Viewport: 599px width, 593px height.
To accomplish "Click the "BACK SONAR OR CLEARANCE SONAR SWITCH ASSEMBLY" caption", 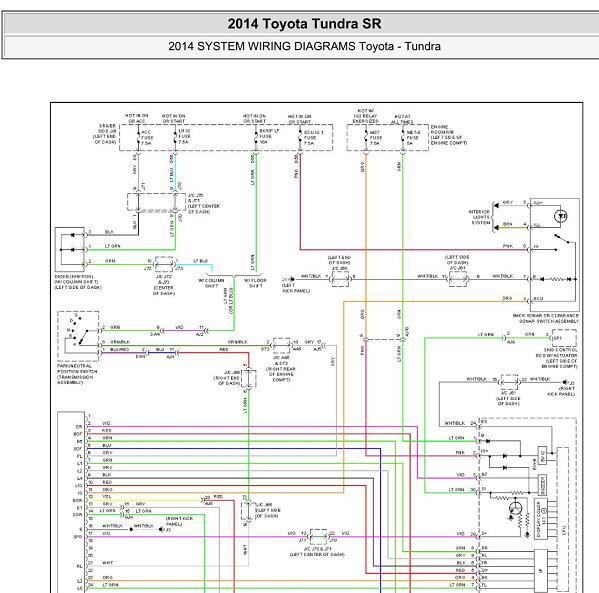I will point(546,319).
